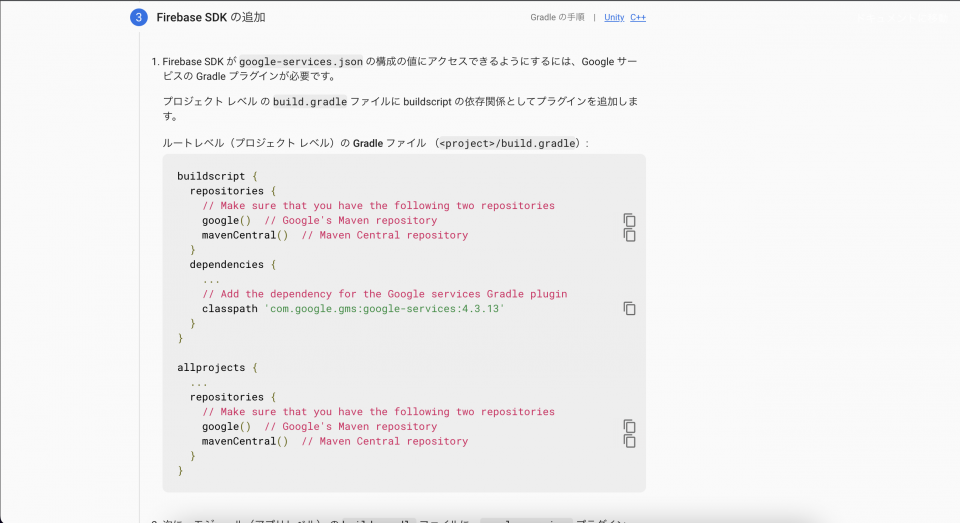
Task: Copy the mavenCentral() line in the buildscript block
Action: click(x=629, y=235)
